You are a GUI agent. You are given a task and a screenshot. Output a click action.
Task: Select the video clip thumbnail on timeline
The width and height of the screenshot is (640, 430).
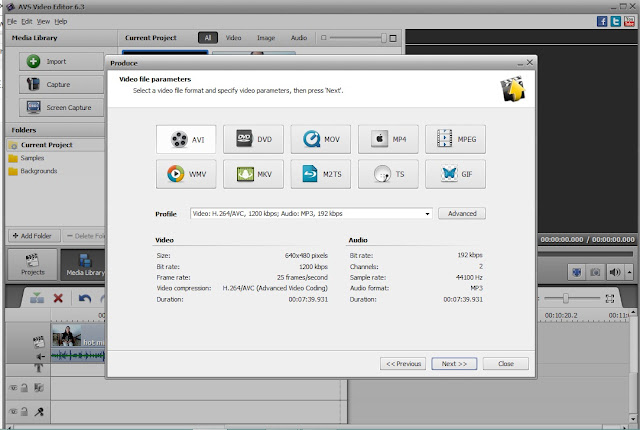67,335
